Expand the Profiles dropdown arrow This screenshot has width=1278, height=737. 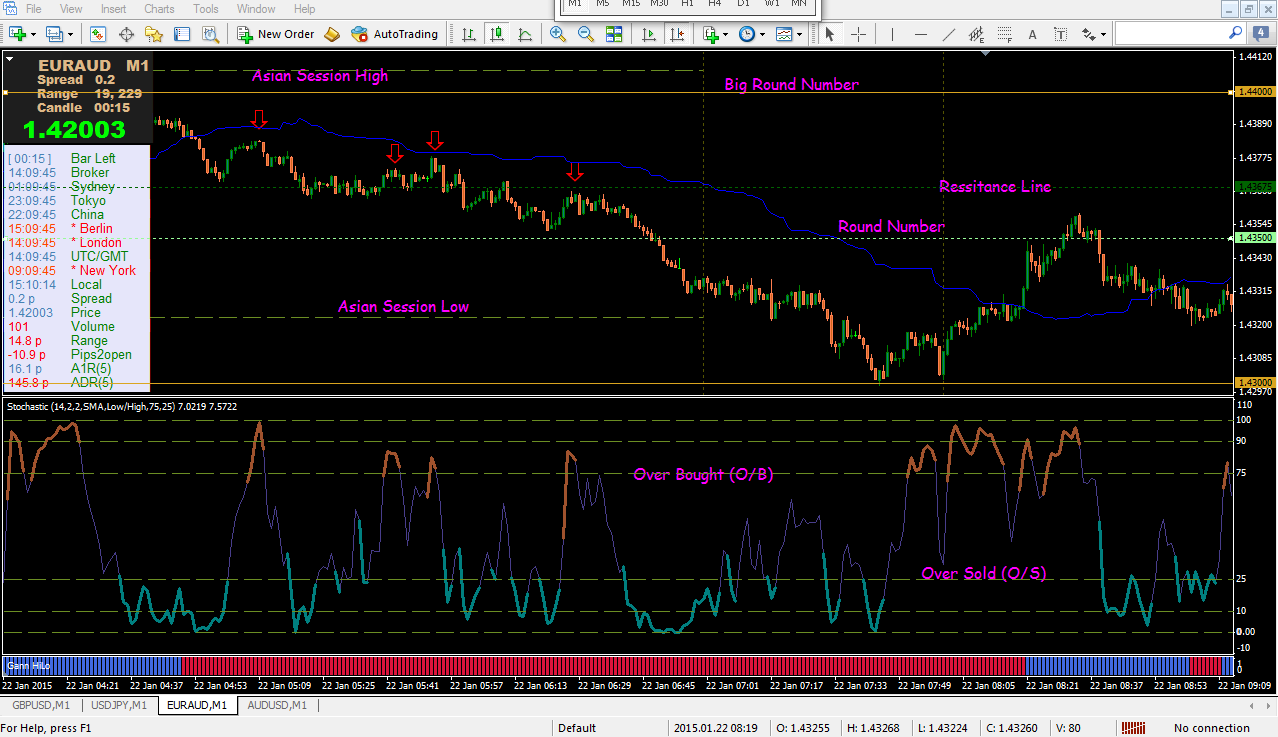click(69, 34)
